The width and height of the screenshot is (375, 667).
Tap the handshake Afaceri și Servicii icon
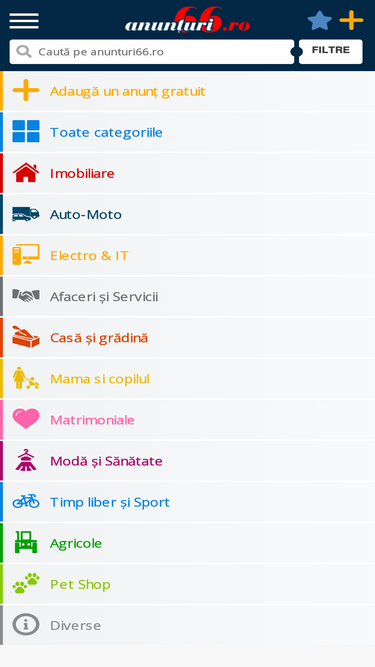point(26,296)
